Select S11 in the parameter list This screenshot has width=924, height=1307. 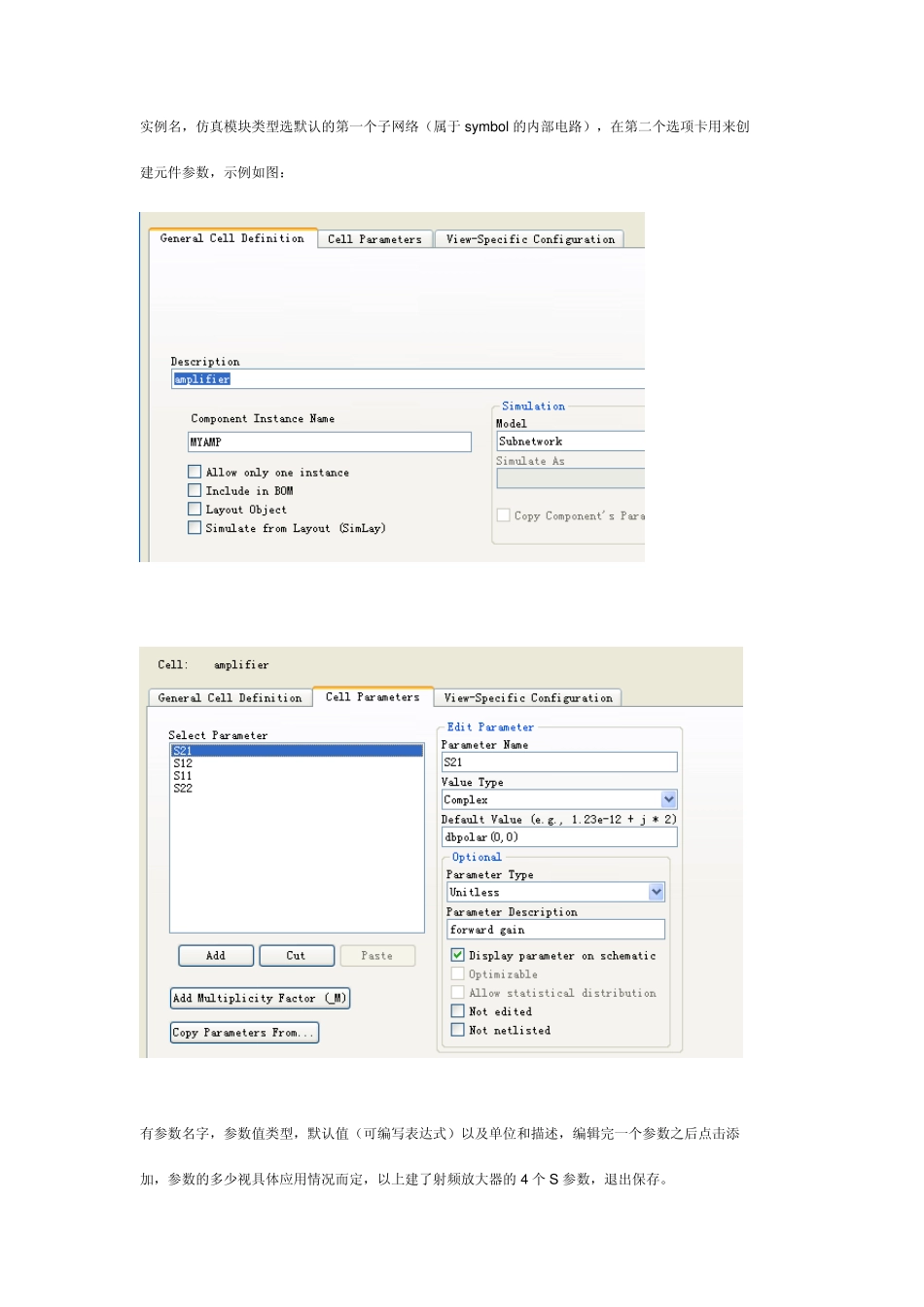[297, 776]
